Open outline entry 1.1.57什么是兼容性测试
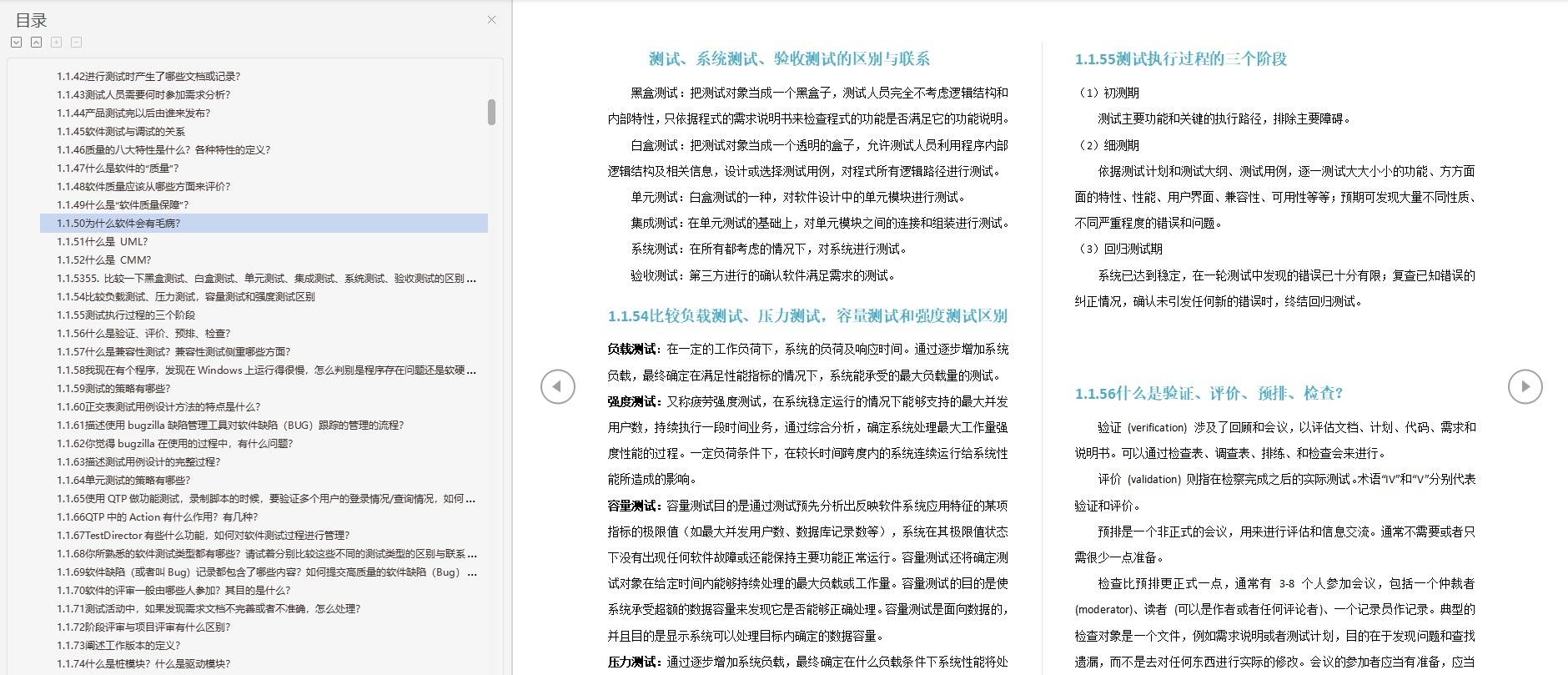1568x675 pixels. pos(173,351)
